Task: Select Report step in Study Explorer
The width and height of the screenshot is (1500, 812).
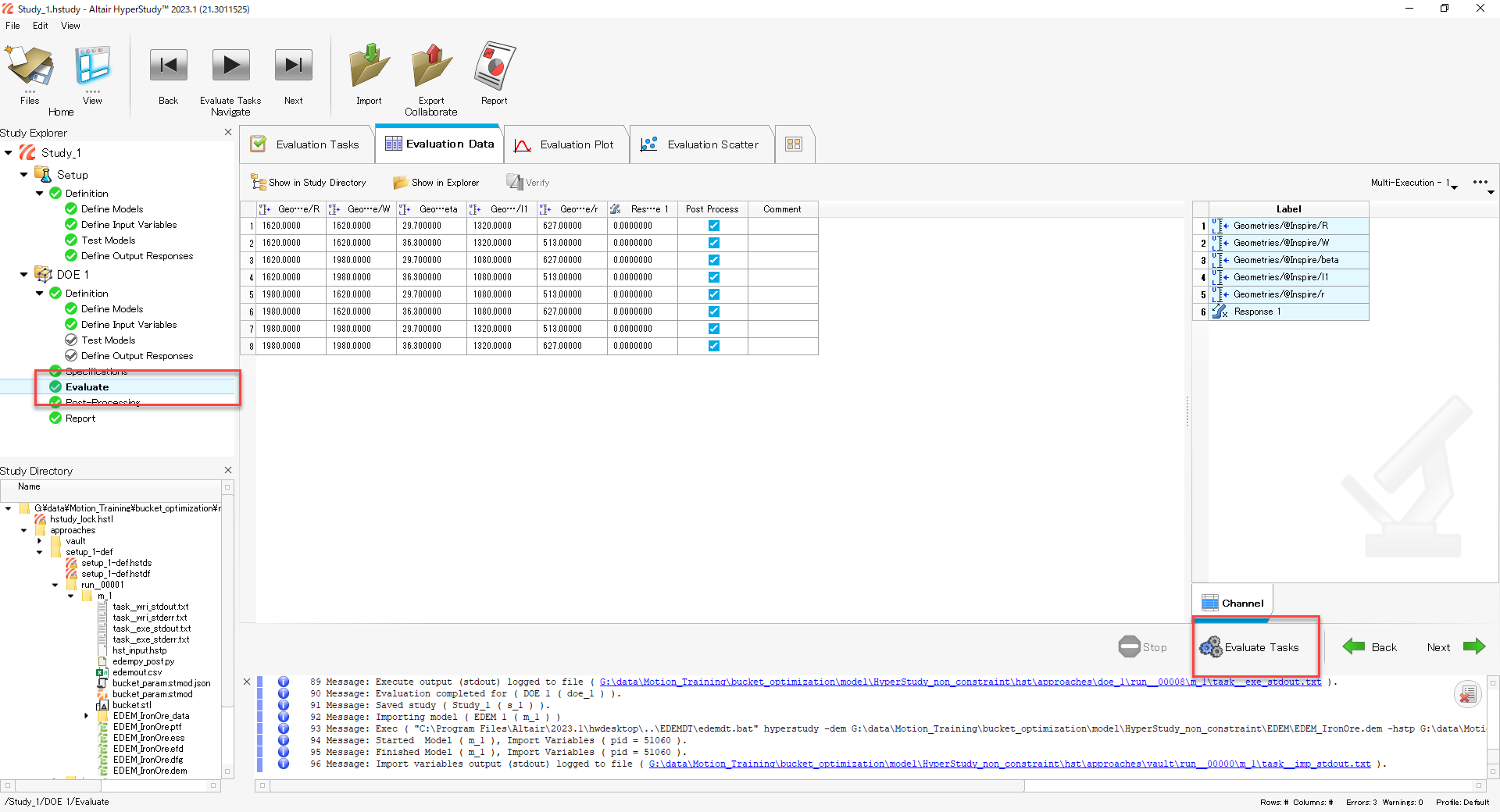Action: pos(80,418)
